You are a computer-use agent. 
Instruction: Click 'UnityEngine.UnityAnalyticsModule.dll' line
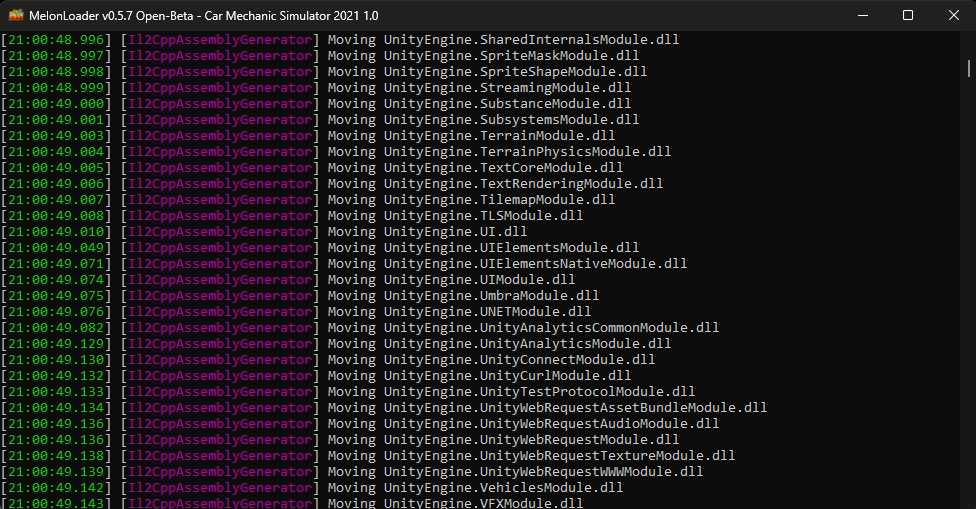click(x=527, y=343)
